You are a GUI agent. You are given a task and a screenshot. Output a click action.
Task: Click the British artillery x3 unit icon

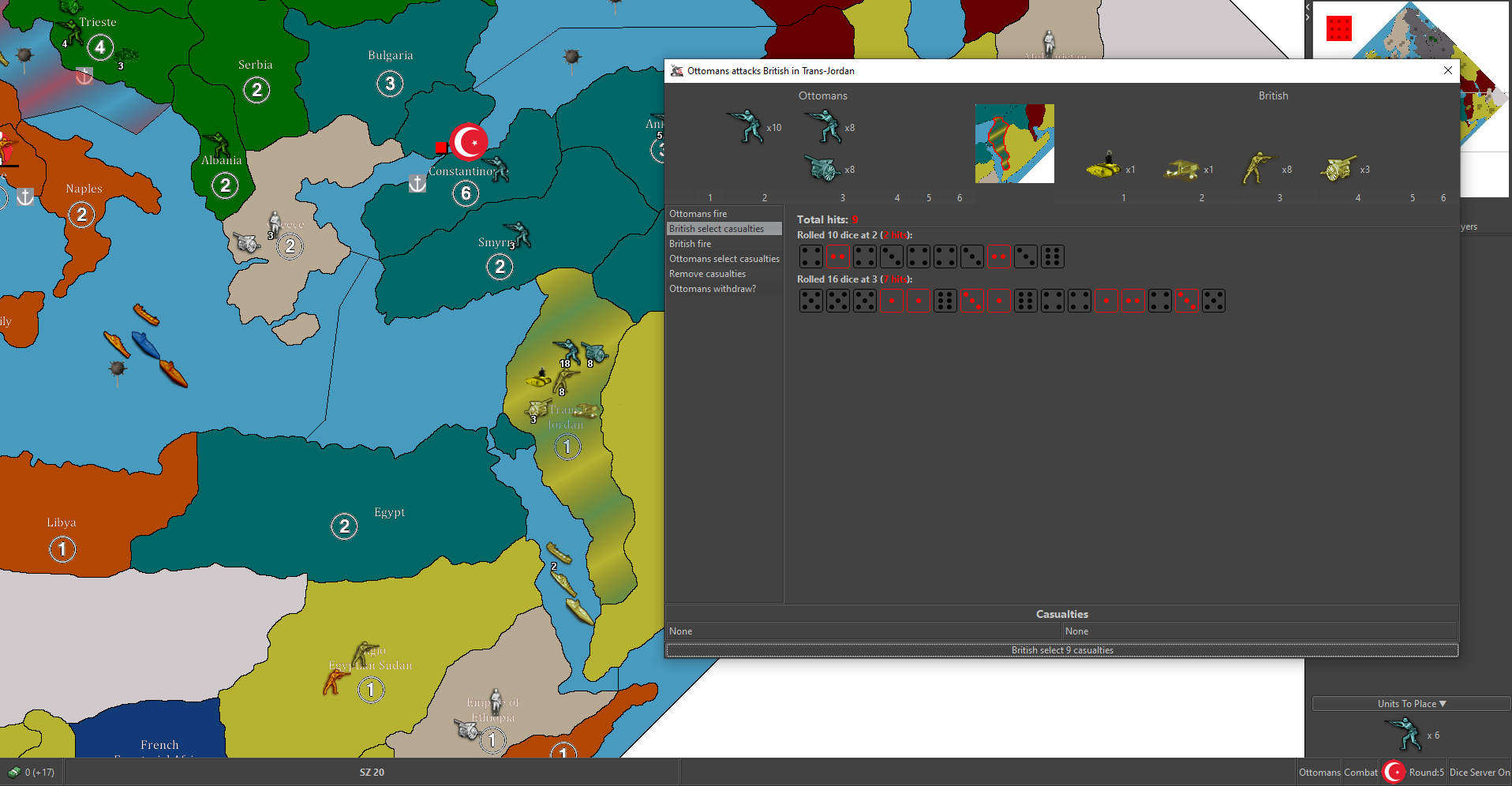pyautogui.click(x=1338, y=168)
